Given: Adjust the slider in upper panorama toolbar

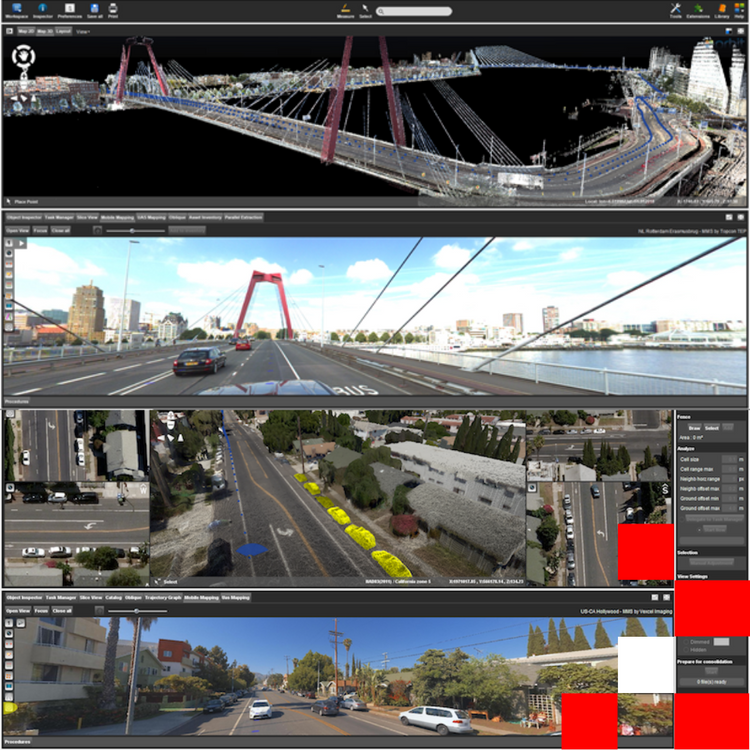Looking at the screenshot, I should (132, 230).
